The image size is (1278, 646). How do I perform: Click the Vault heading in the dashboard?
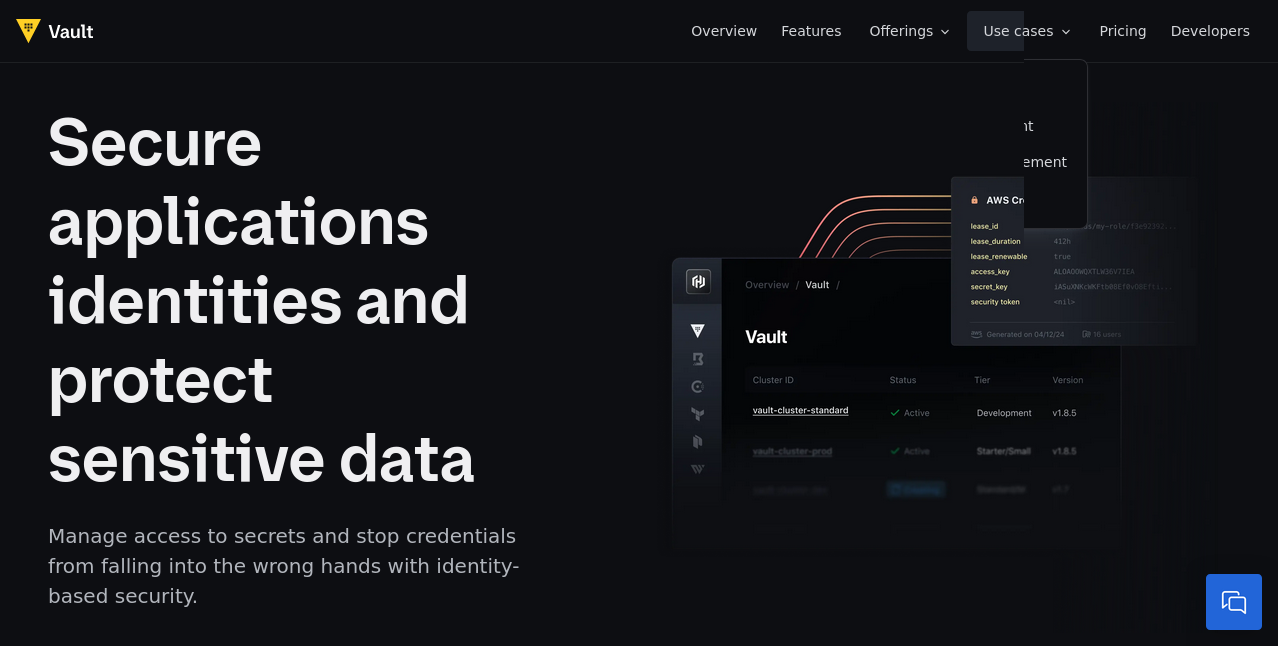point(766,337)
